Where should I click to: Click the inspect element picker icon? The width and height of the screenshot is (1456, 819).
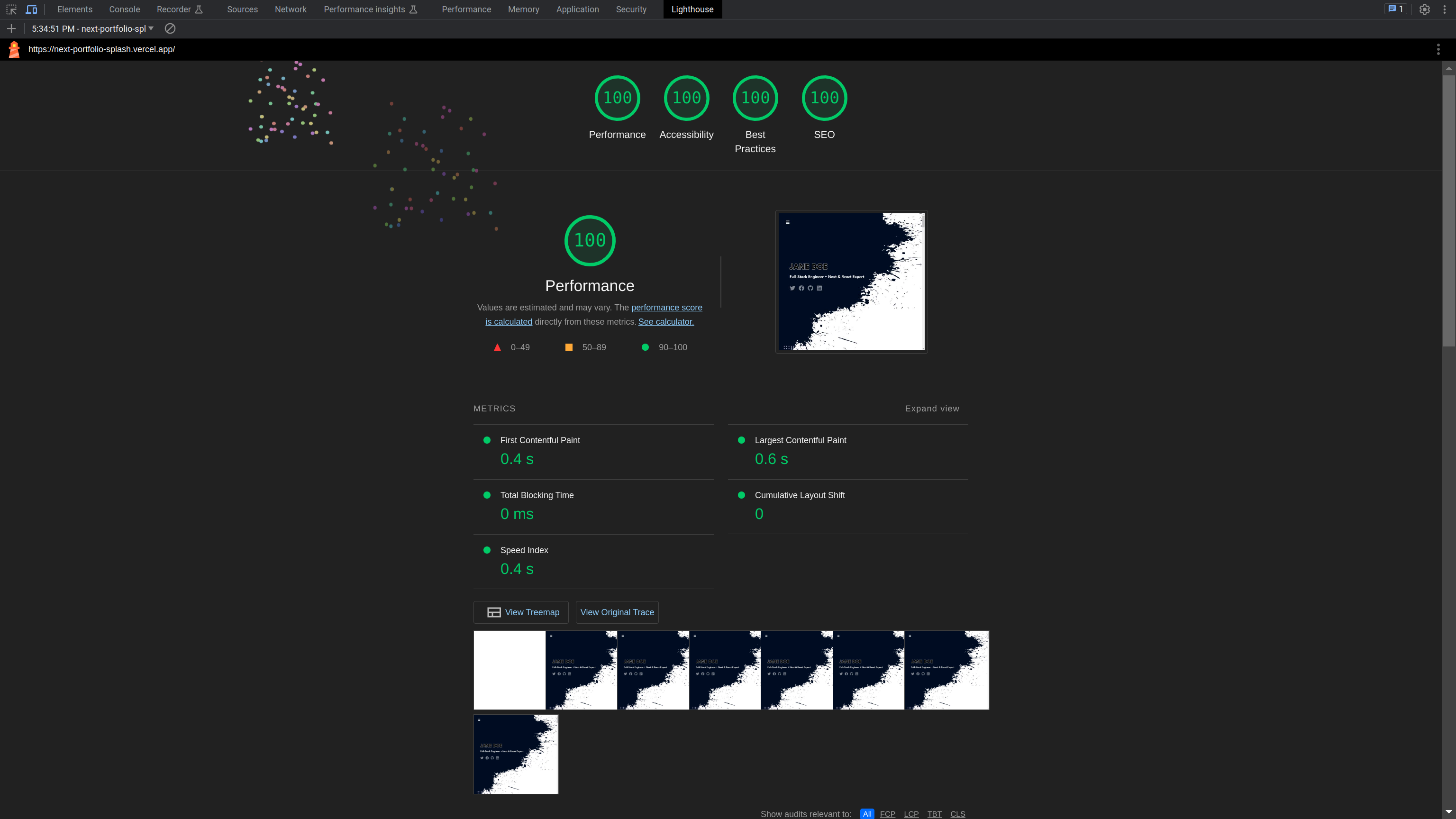[x=11, y=9]
